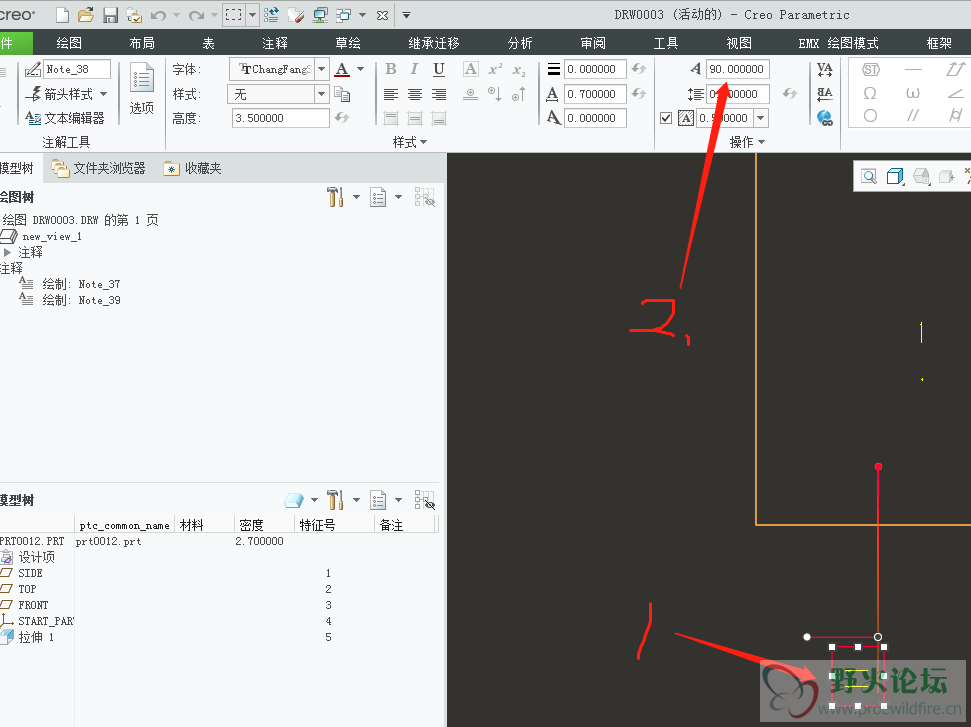Image resolution: width=971 pixels, height=727 pixels.
Task: Toggle boxed text A icon
Action: tap(471, 69)
